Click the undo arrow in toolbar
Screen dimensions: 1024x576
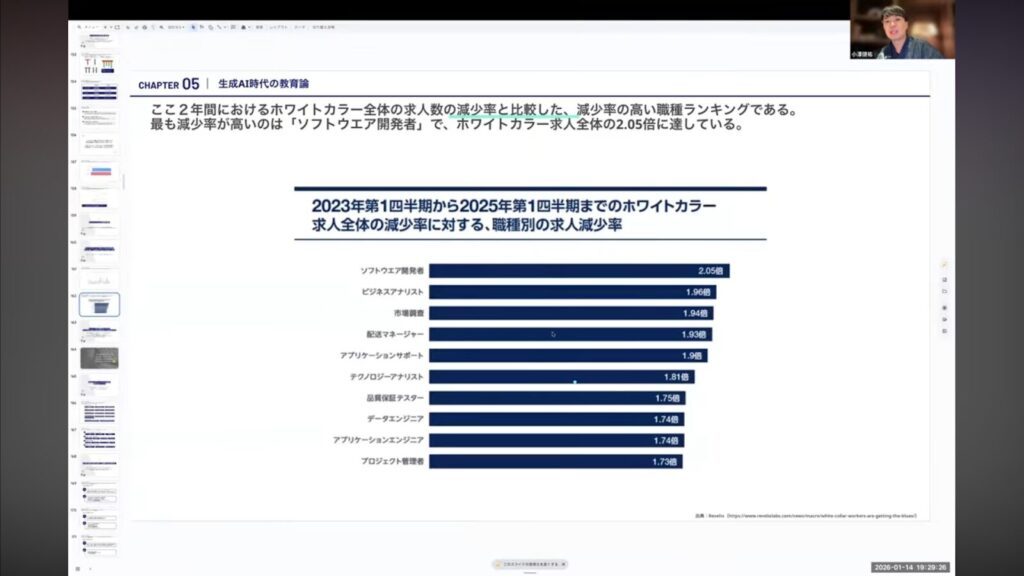click(x=126, y=27)
